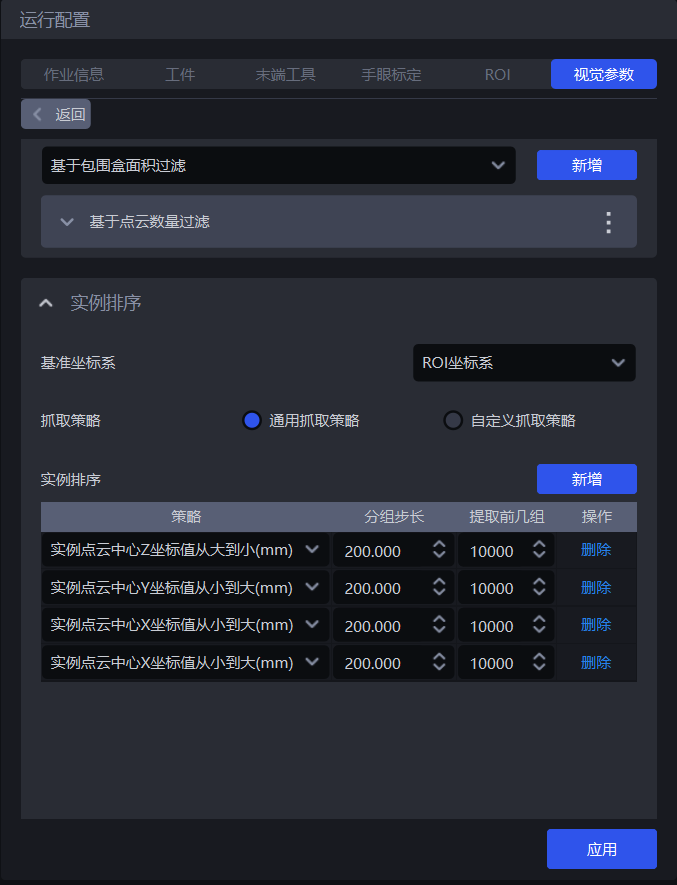677x885 pixels.
Task: Open the 基准坐标系 ROI坐标系 dropdown
Action: [523, 363]
